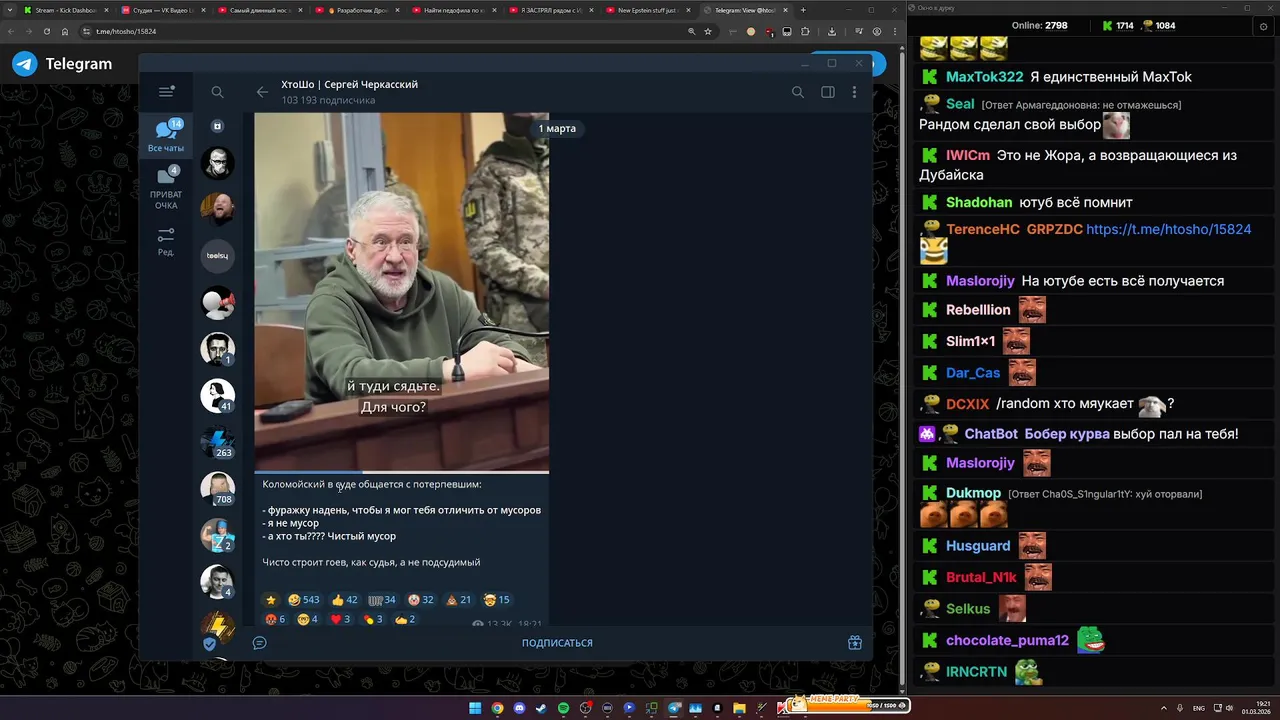This screenshot has height=720, width=1280.
Task: Open the gift icon beside subscribe
Action: coord(855,643)
